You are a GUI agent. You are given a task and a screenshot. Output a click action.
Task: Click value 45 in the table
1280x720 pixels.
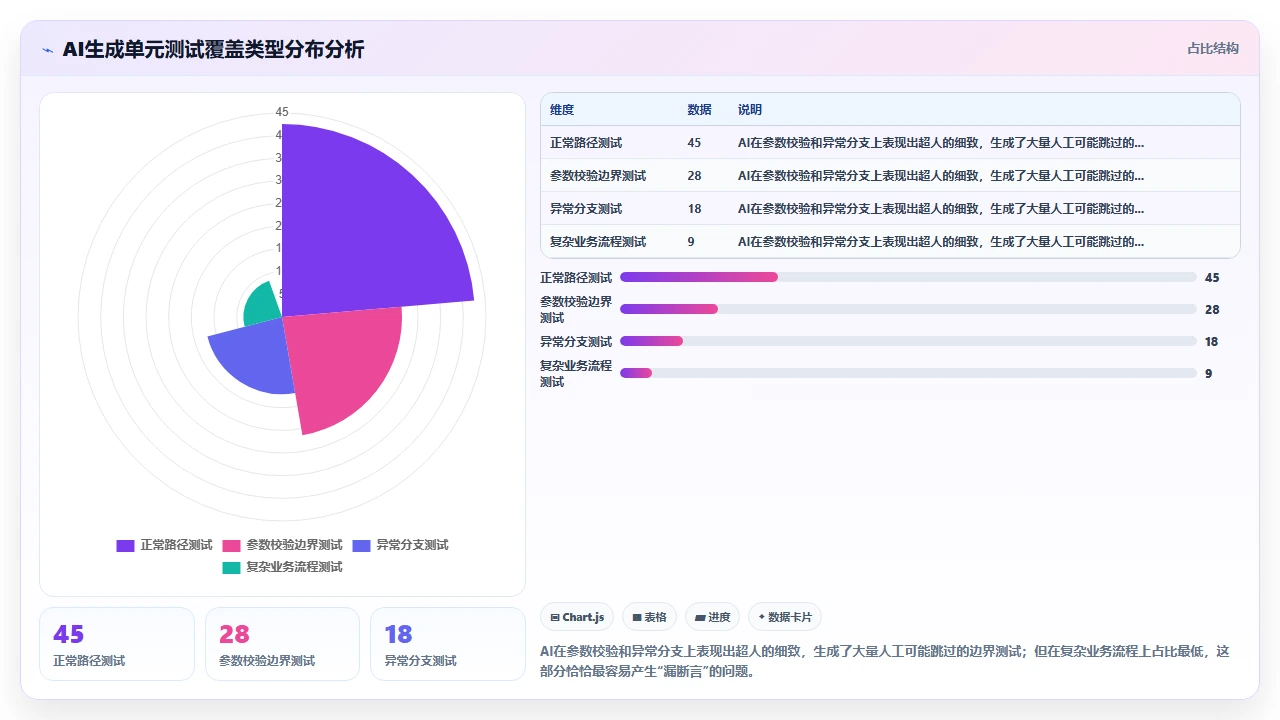695,143
